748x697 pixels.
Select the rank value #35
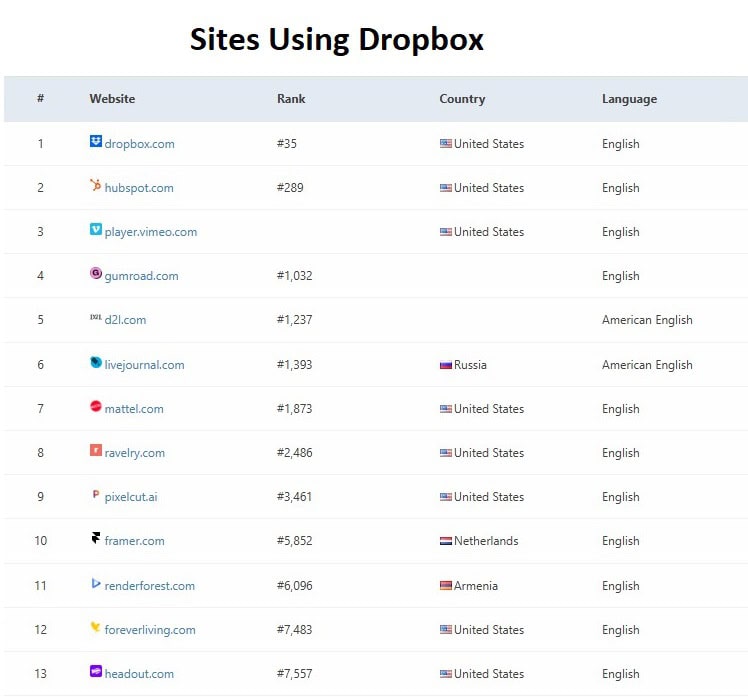point(287,144)
